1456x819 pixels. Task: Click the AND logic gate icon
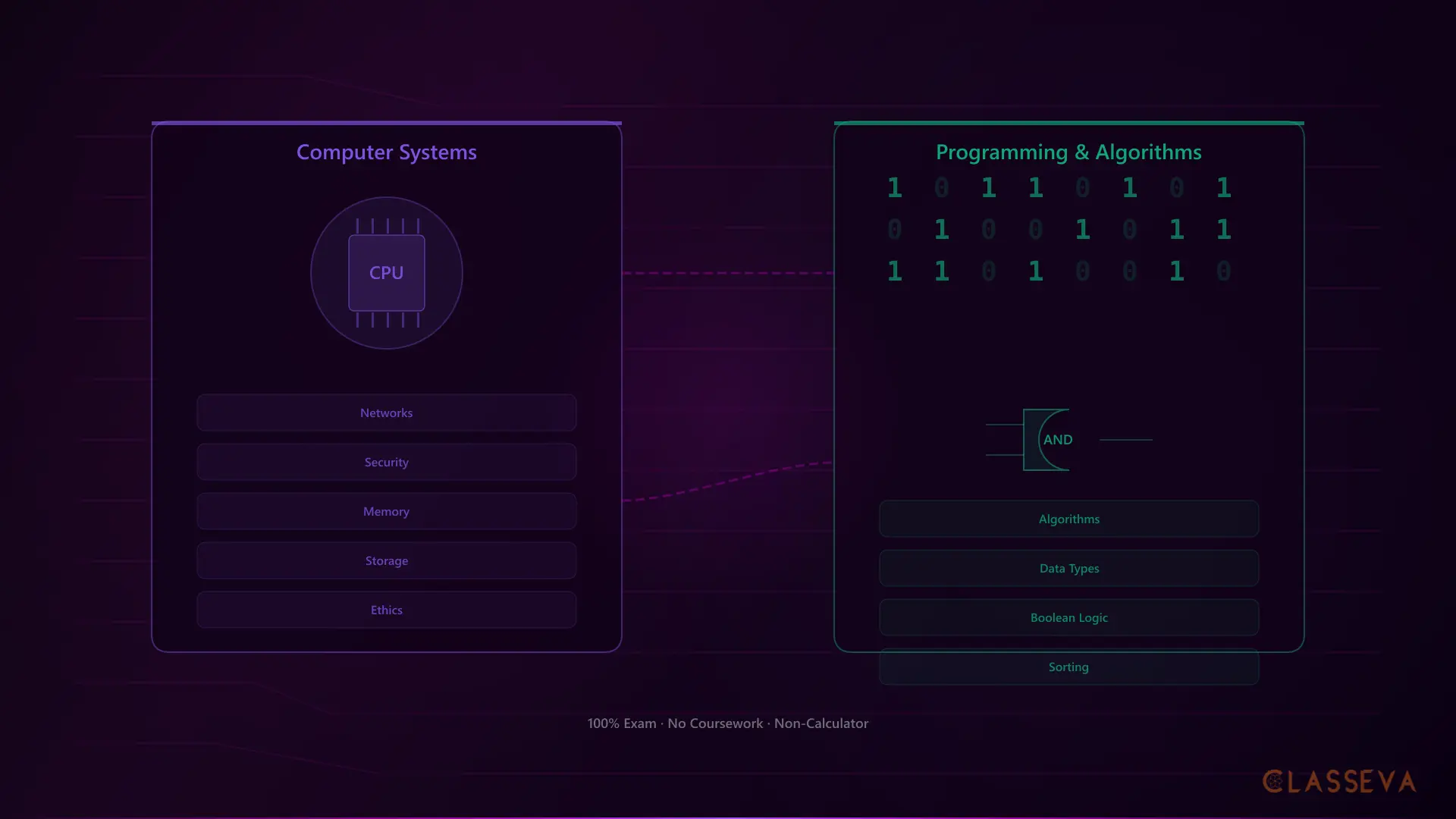coord(1068,440)
